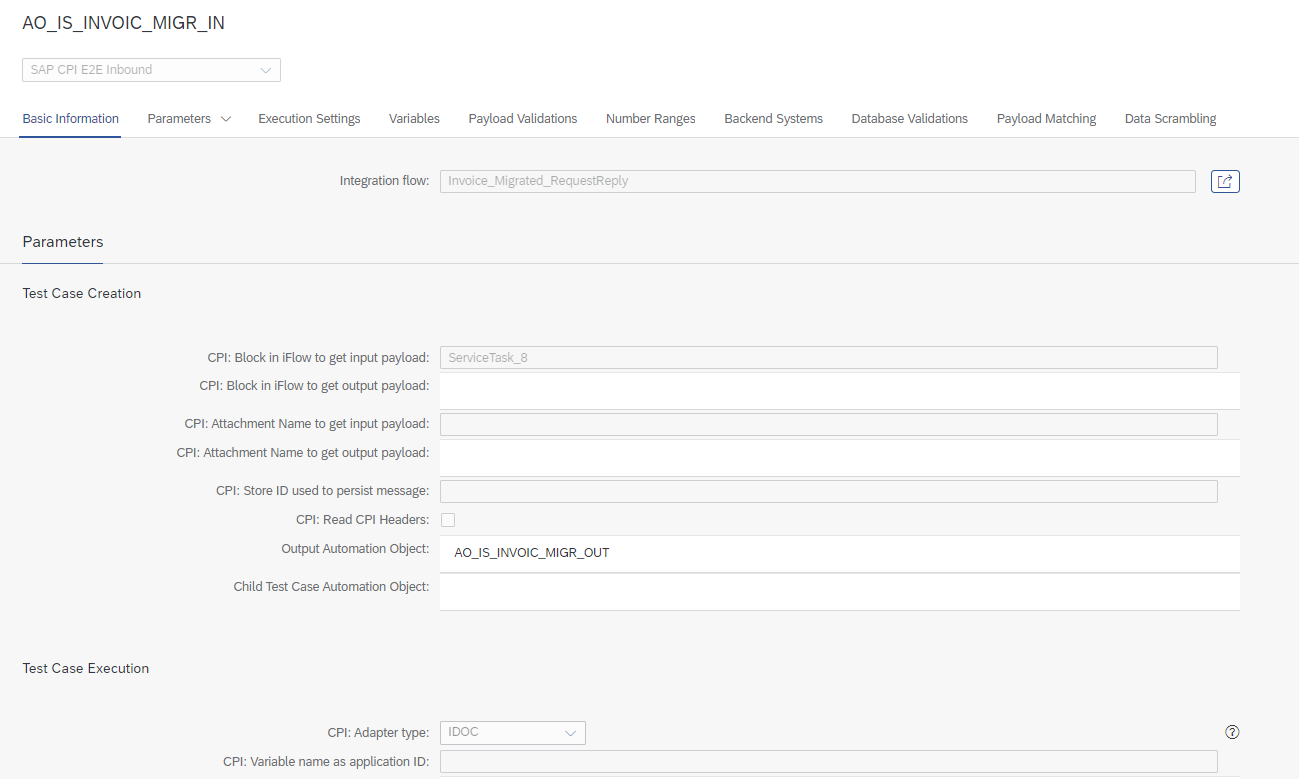Select the Number Ranges tab
Image resolution: width=1299 pixels, height=779 pixels.
point(650,119)
